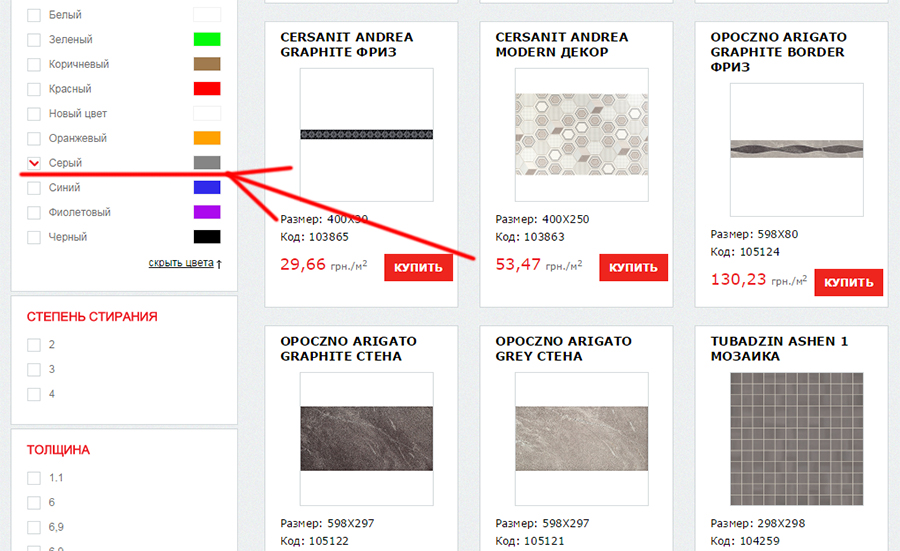Viewport: 900px width, 551px height.
Task: Check the Фиолетовый color checkbox
Action: coord(34,212)
